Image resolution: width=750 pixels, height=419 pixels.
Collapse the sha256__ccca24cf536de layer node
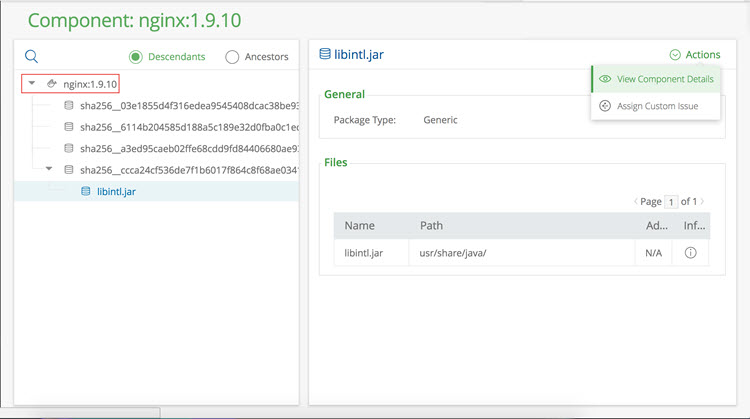(x=48, y=170)
